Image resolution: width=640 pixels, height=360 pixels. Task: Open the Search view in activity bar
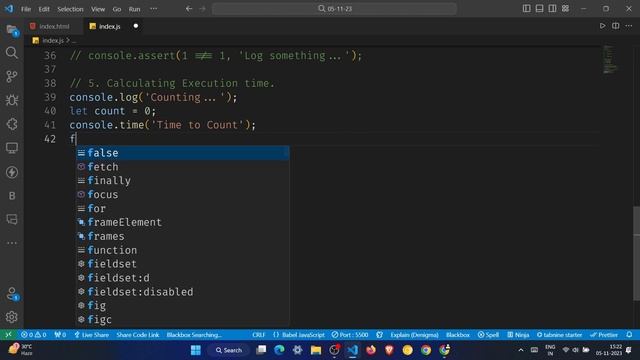(x=12, y=53)
